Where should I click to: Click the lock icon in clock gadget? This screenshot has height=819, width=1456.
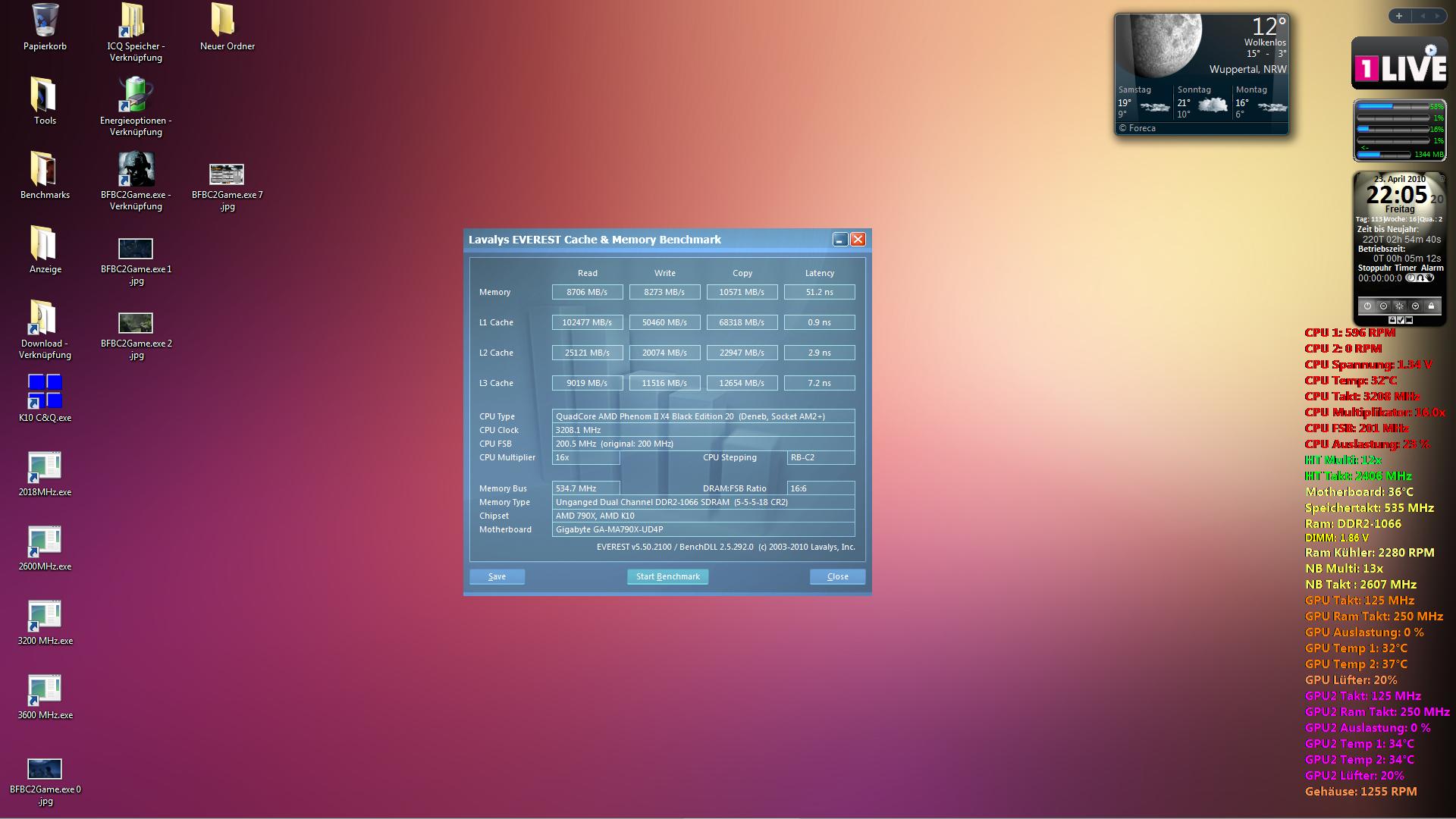click(1431, 306)
